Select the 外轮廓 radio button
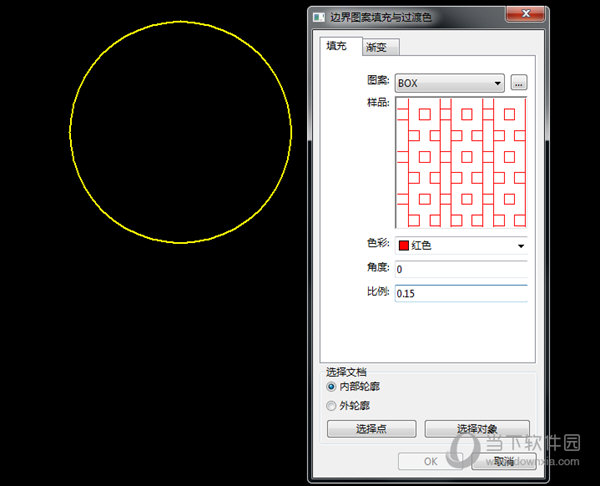The image size is (600, 486). point(331,405)
